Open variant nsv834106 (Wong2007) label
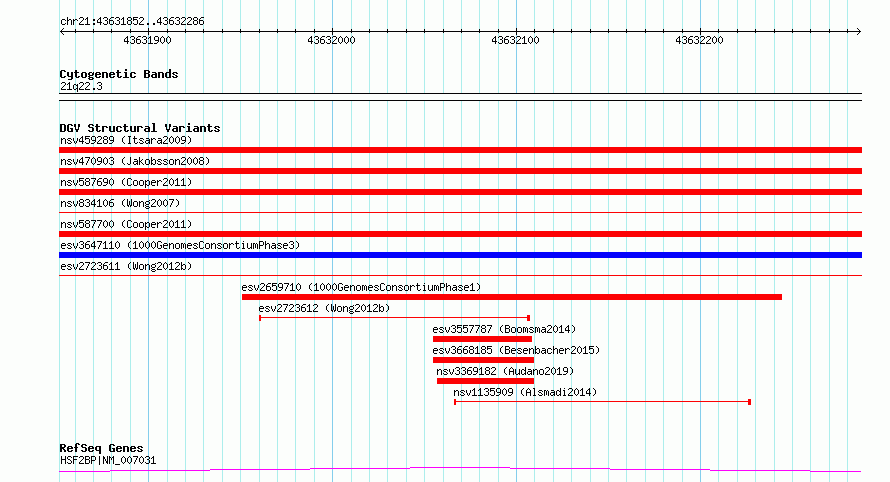Viewport: 890px width, 482px height. tap(120, 203)
